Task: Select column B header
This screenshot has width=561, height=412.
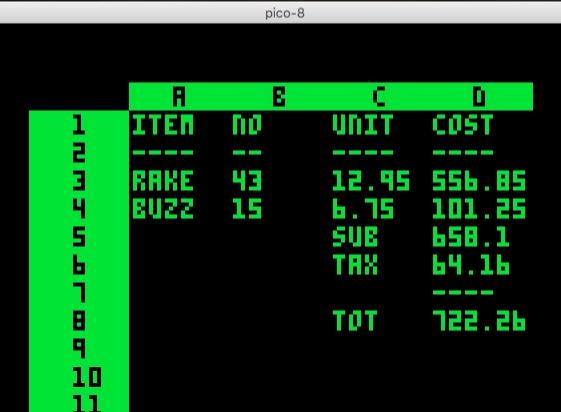Action: (279, 97)
